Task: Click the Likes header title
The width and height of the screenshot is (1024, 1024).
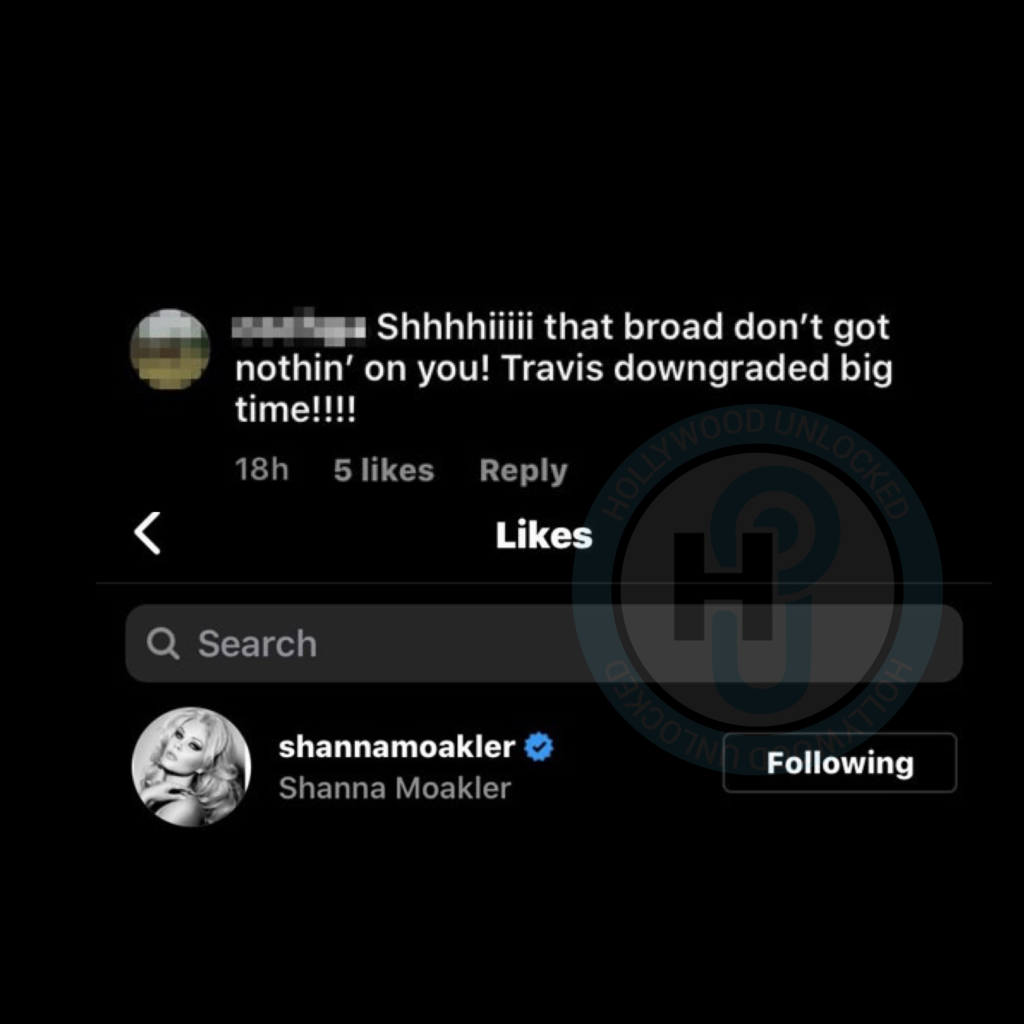Action: [x=543, y=536]
